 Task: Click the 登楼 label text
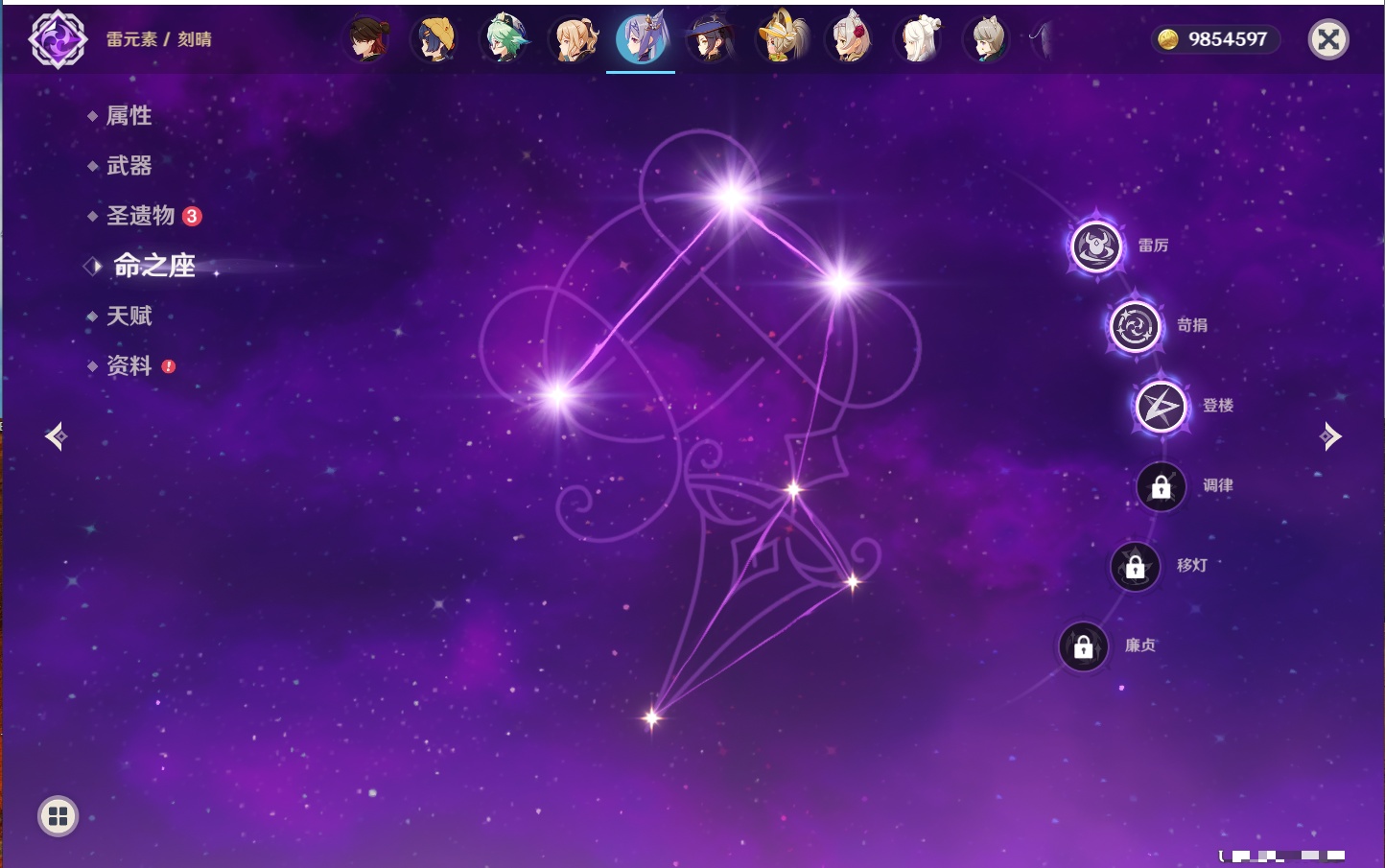pos(1218,406)
